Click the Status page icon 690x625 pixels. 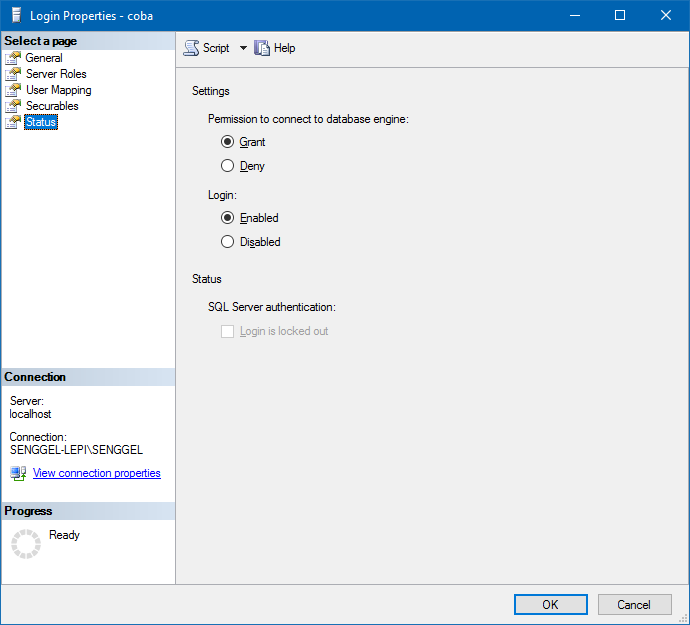(x=13, y=122)
